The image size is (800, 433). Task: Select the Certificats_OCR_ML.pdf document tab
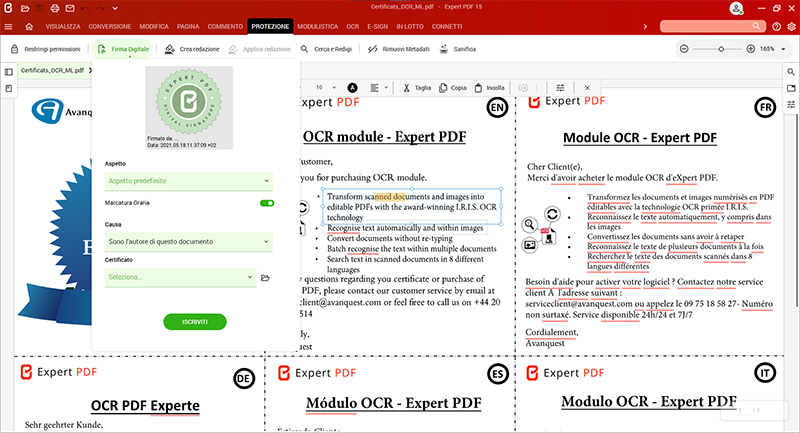pyautogui.click(x=52, y=70)
